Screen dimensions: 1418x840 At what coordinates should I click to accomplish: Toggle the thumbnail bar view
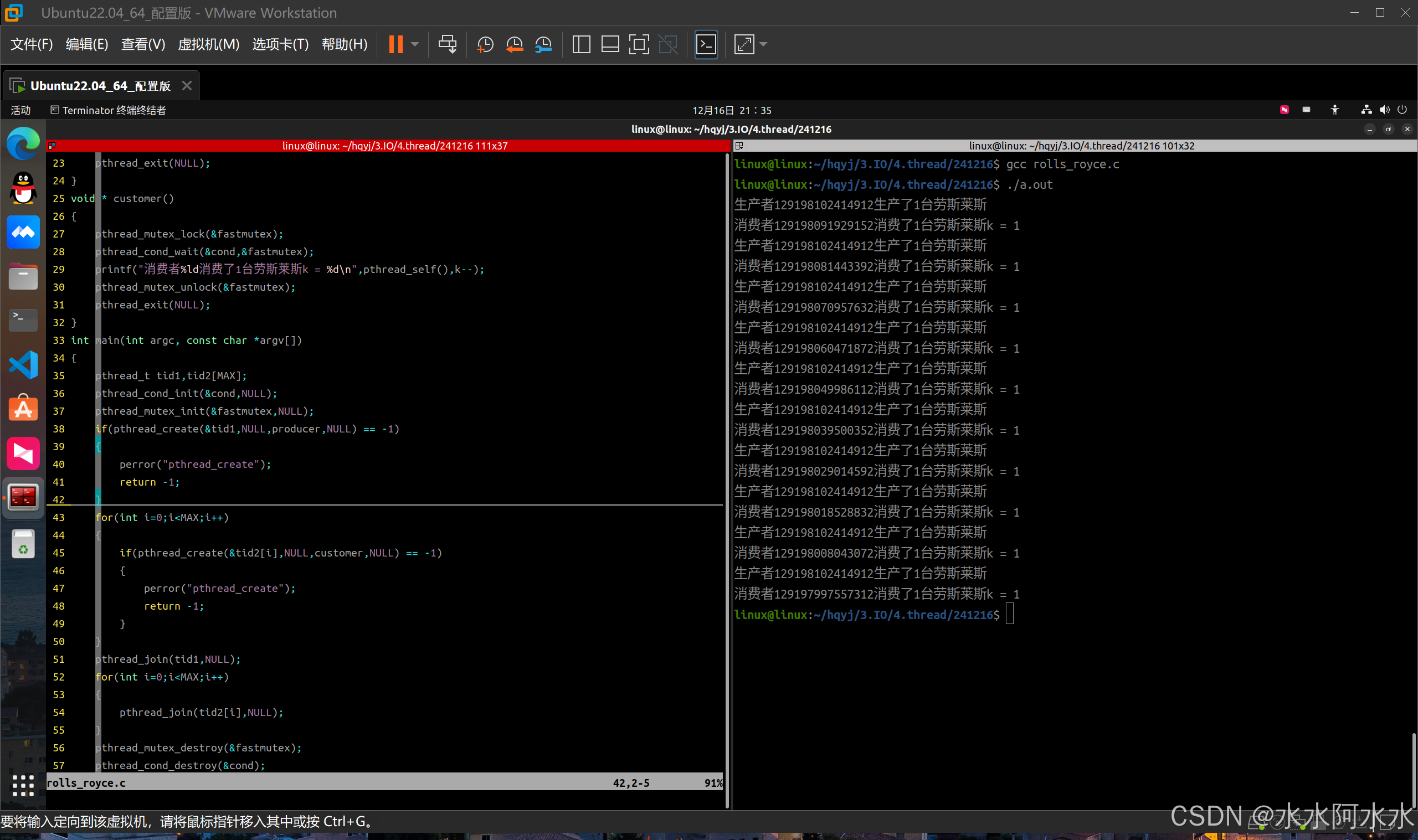pos(610,44)
